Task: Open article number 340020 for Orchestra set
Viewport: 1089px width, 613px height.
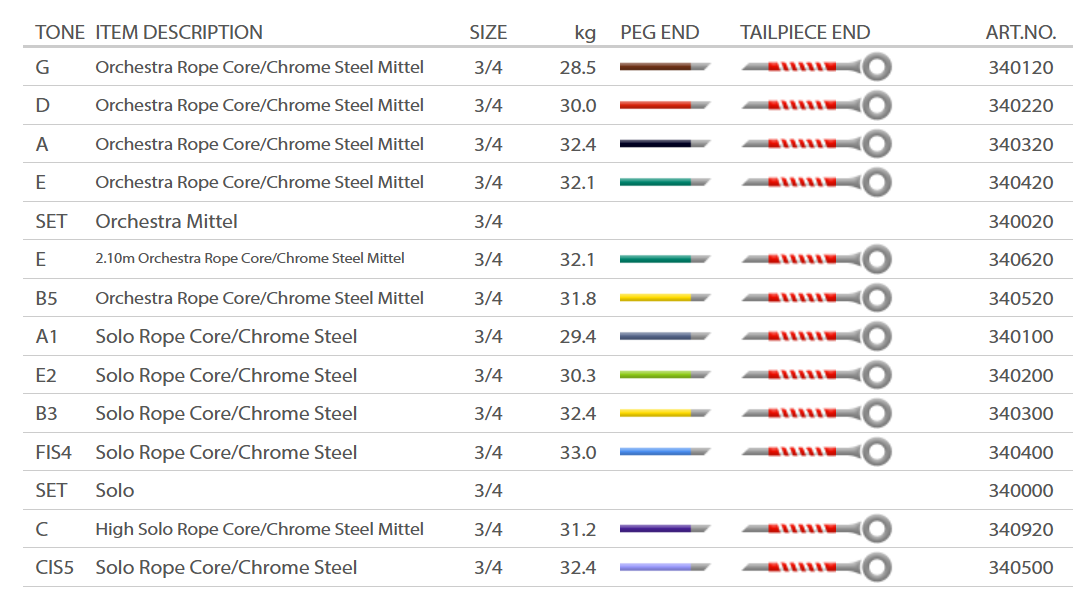Action: pos(1020,221)
